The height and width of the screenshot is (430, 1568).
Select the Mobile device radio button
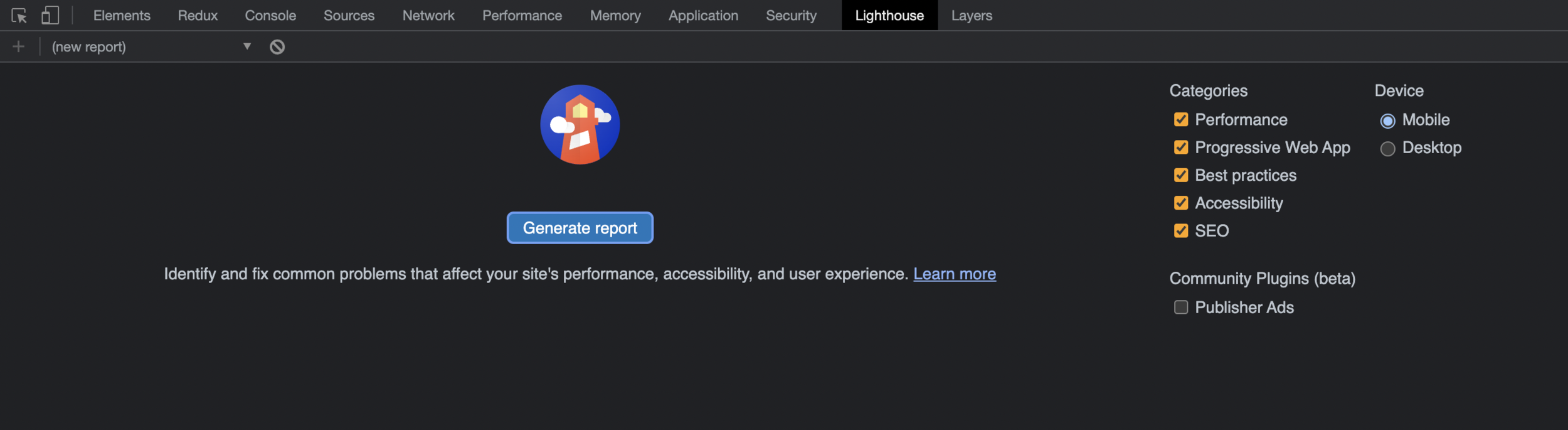click(x=1387, y=121)
